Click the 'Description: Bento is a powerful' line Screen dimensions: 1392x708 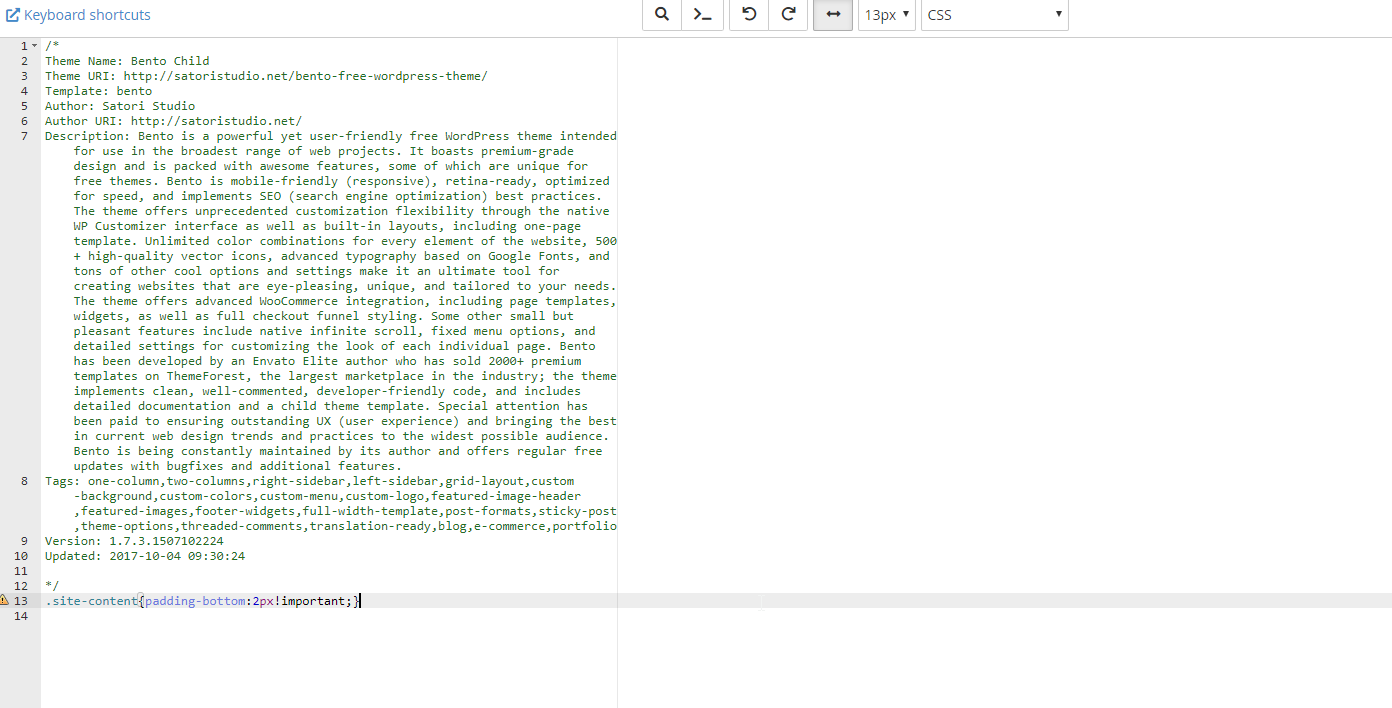point(331,136)
